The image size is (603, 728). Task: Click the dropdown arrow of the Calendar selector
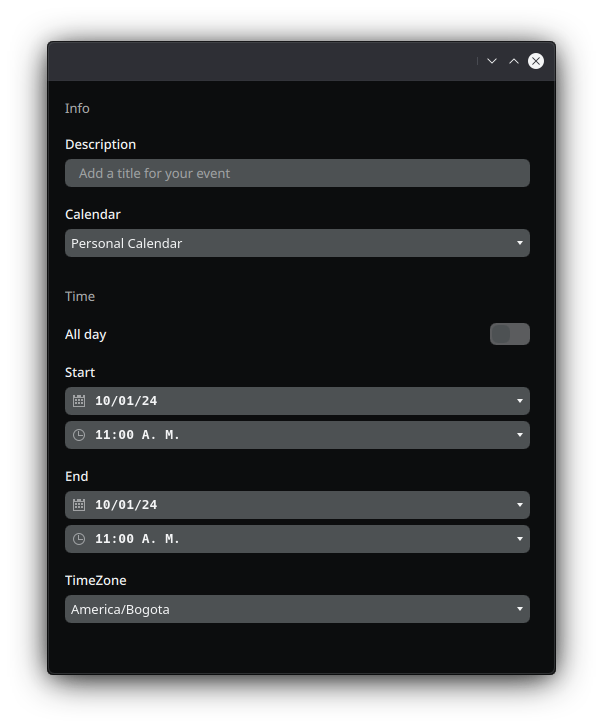519,243
